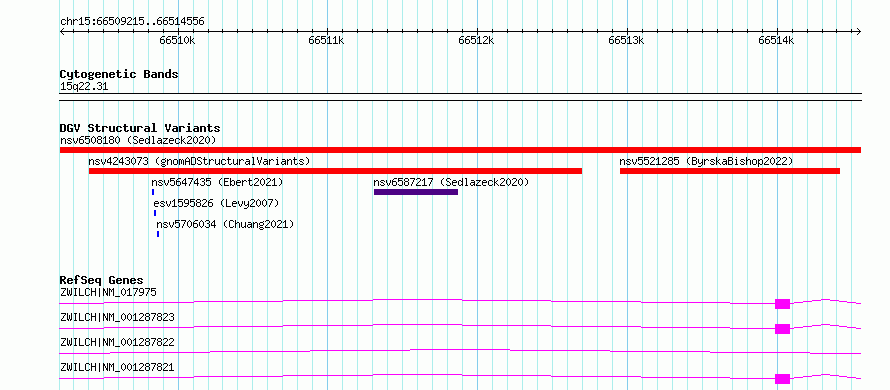The height and width of the screenshot is (390, 890).
Task: Click the chr15:66509215..66514556 coordinate text
Action: [x=132, y=22]
